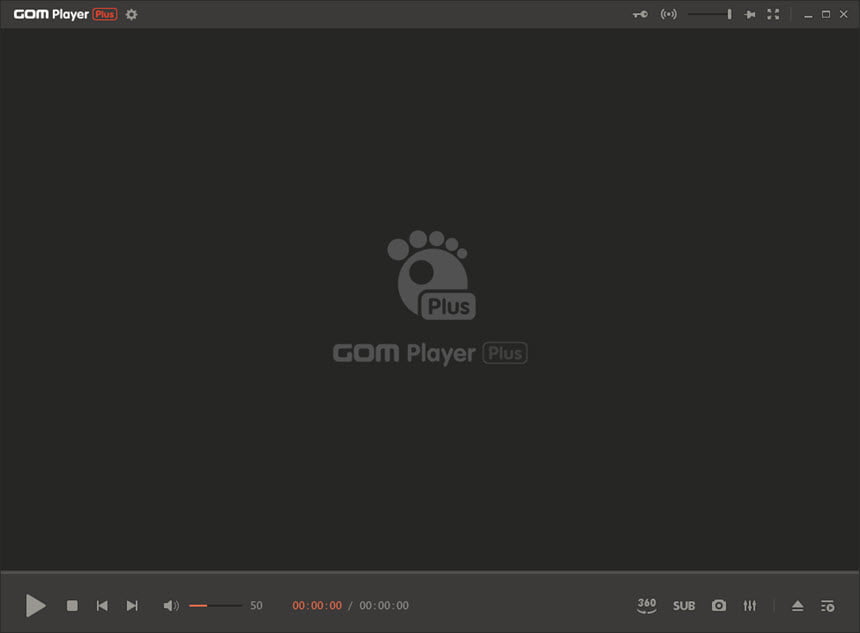Jump to previous file with Previous button
Screen dimensions: 860x633
102,605
